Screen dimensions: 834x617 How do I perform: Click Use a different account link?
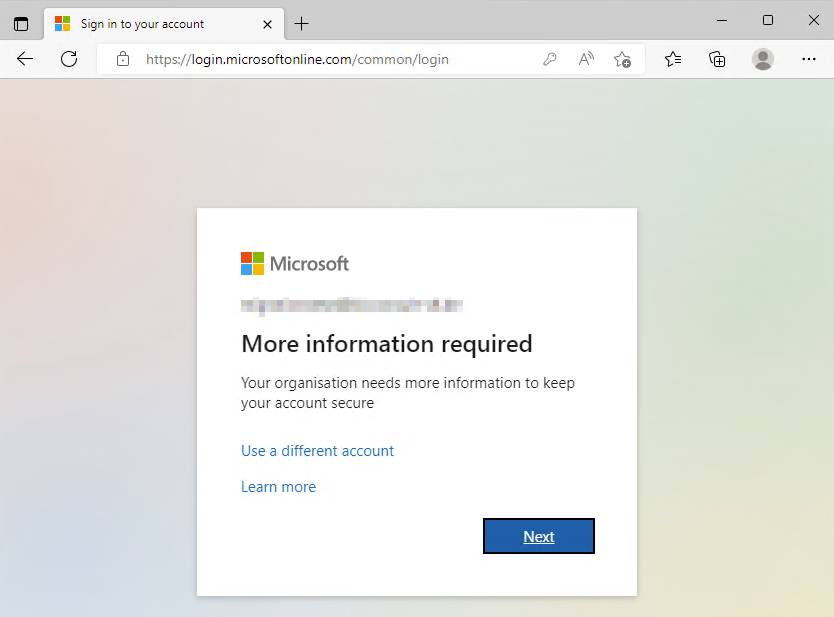pos(318,451)
